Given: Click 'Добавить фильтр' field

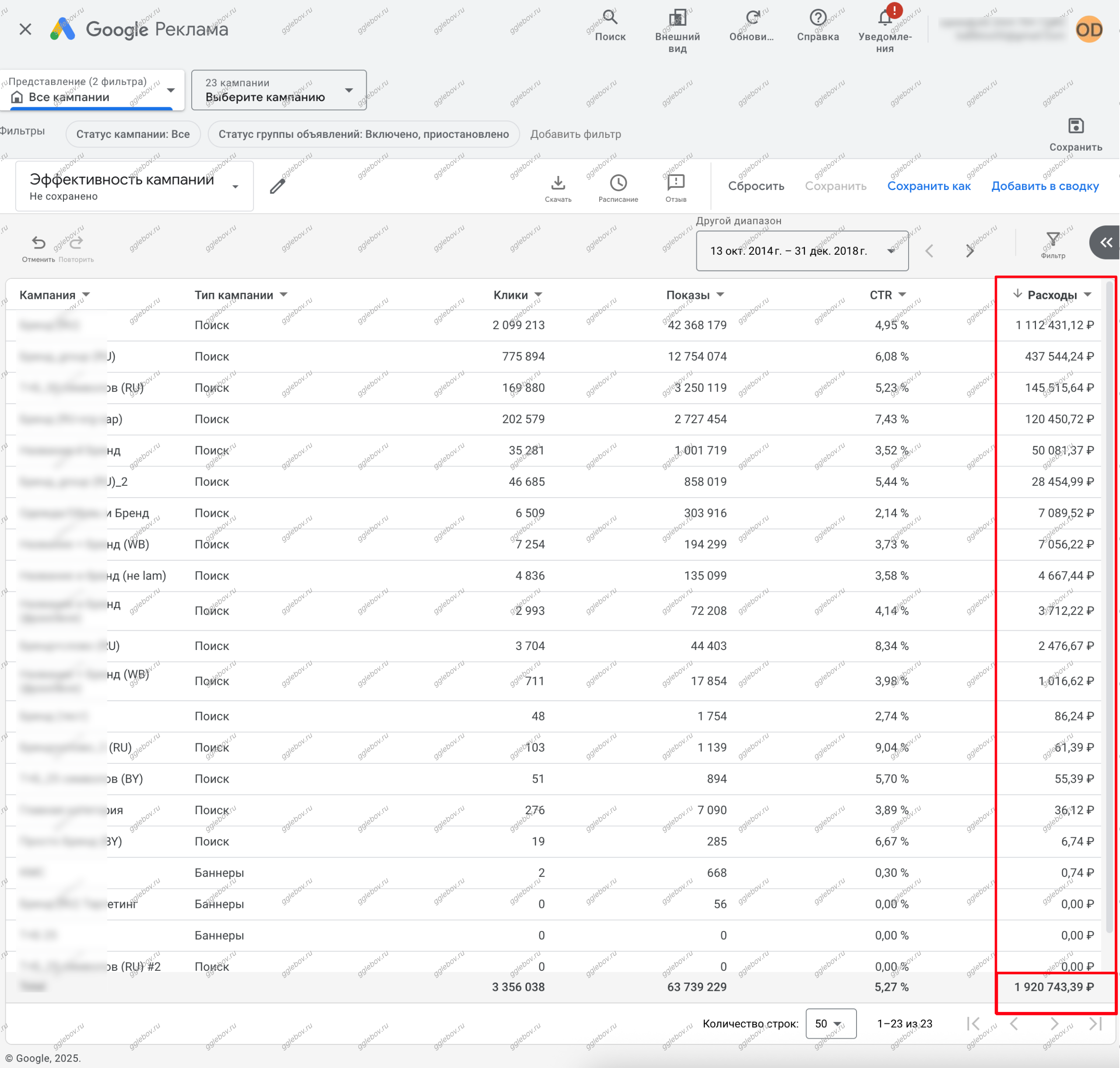Looking at the screenshot, I should click(576, 134).
